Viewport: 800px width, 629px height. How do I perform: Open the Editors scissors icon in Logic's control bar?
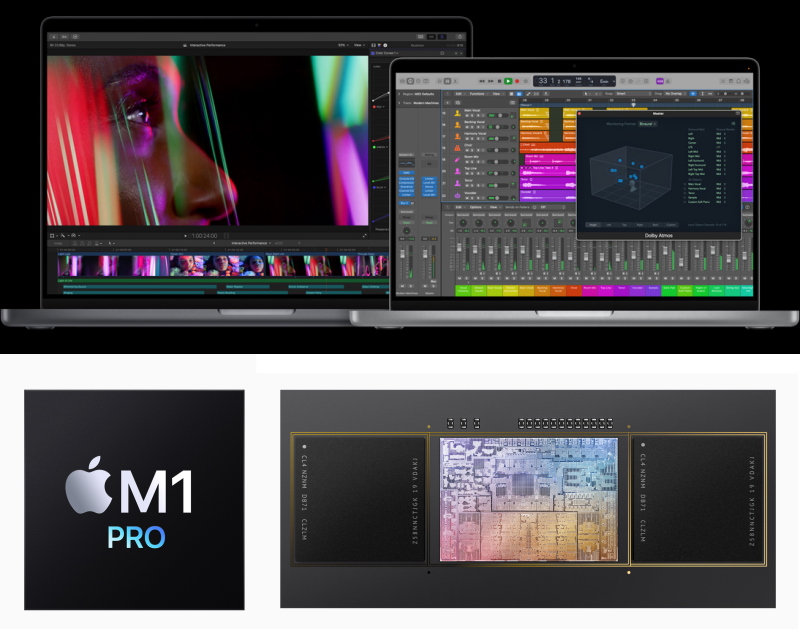pos(456,81)
